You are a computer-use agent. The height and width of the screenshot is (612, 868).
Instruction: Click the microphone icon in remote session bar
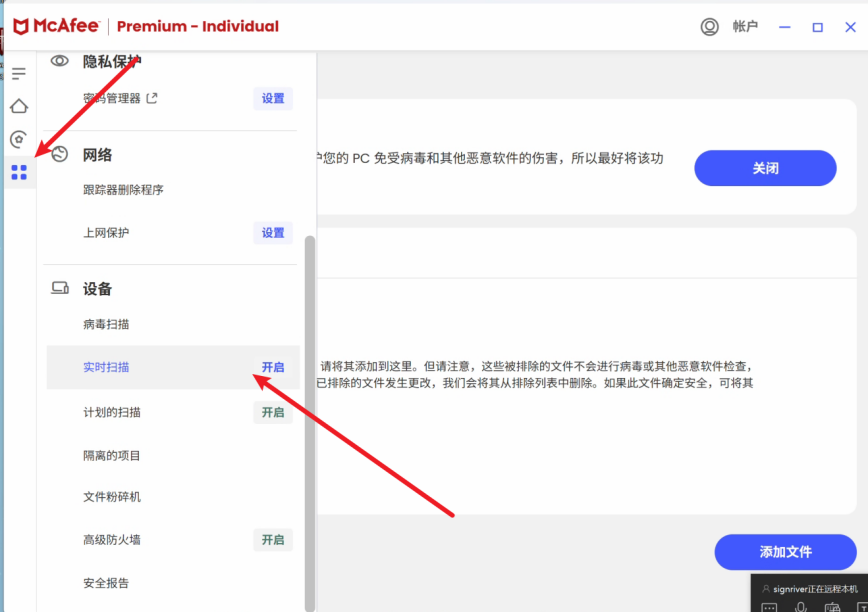pos(800,606)
